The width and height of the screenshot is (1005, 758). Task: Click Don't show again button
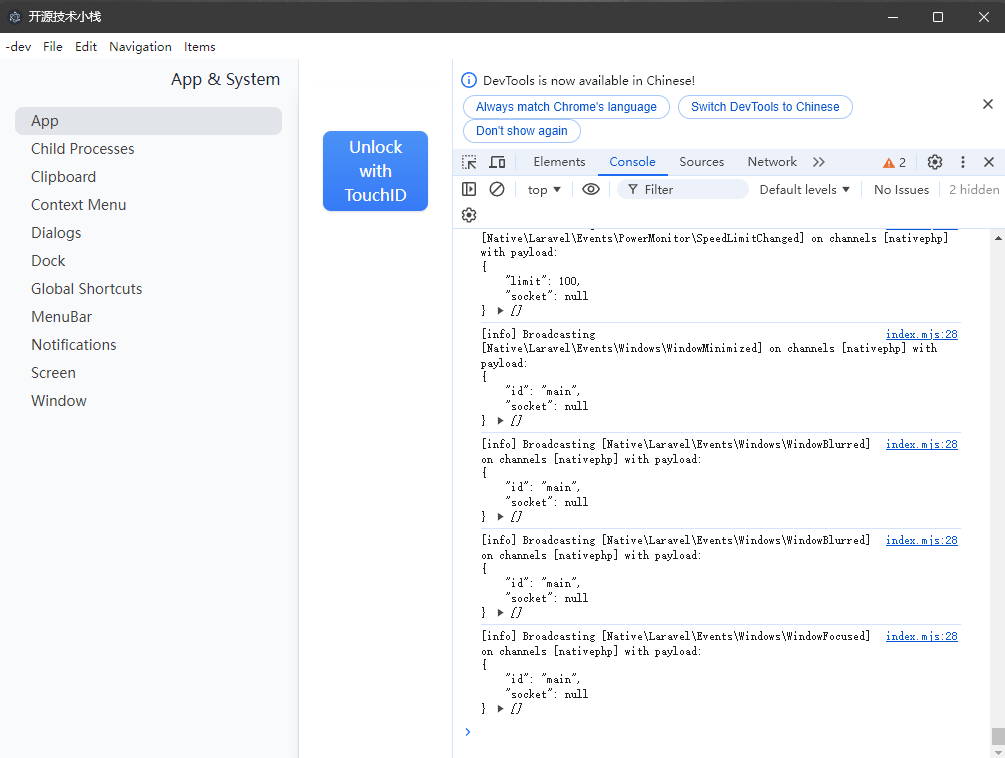[522, 131]
